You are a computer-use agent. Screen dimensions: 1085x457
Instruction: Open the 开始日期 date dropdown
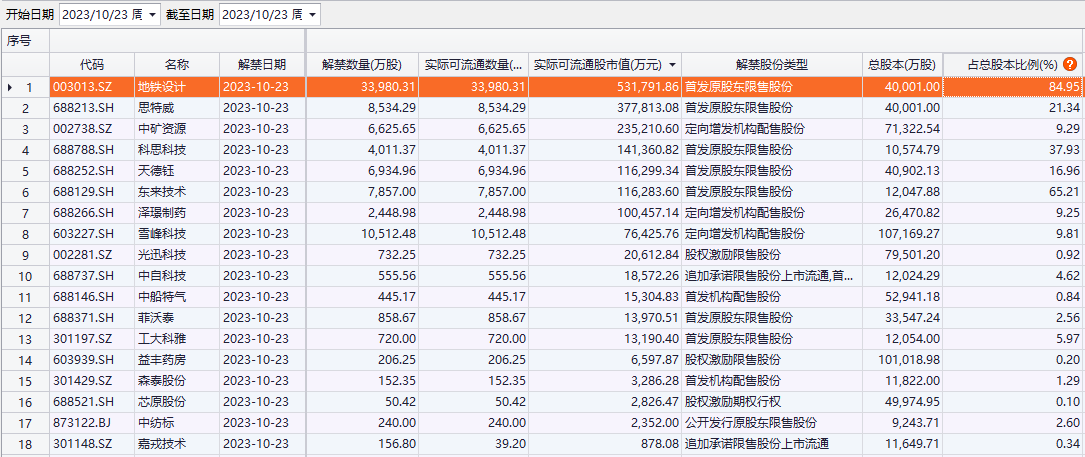click(x=152, y=15)
